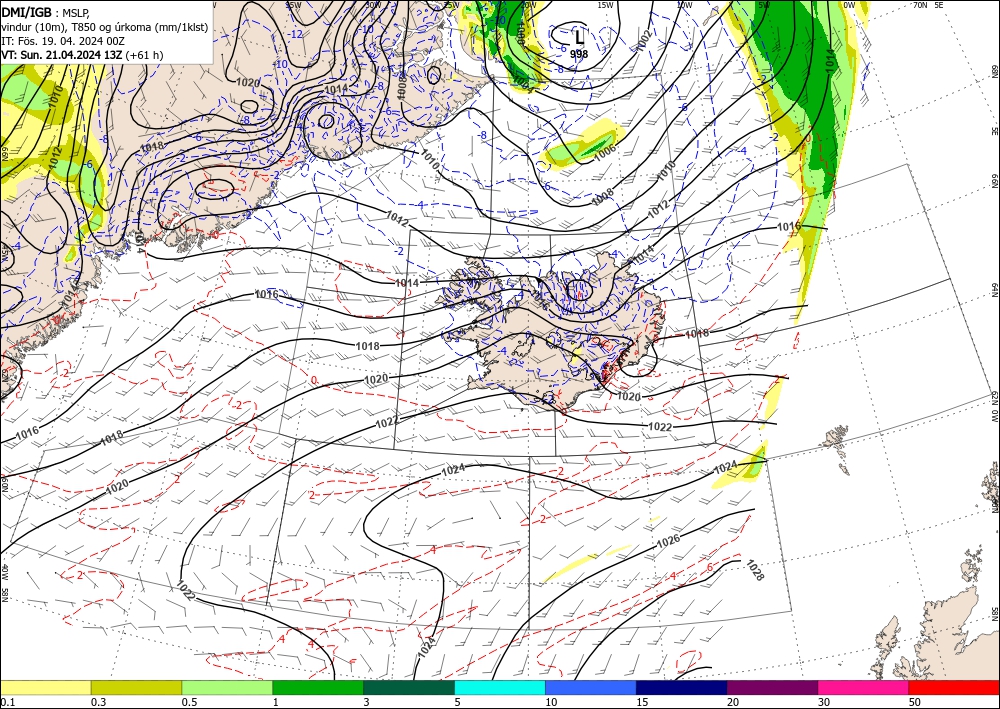Click the "L" low-pressure center marker
This screenshot has height=709, width=1000.
[578, 37]
